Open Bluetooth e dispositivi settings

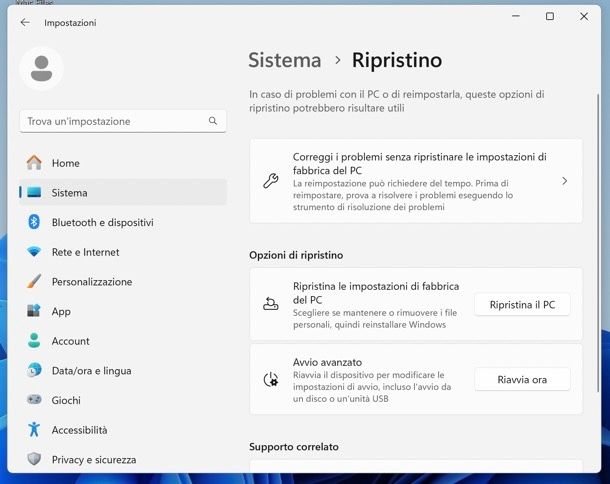click(123, 222)
